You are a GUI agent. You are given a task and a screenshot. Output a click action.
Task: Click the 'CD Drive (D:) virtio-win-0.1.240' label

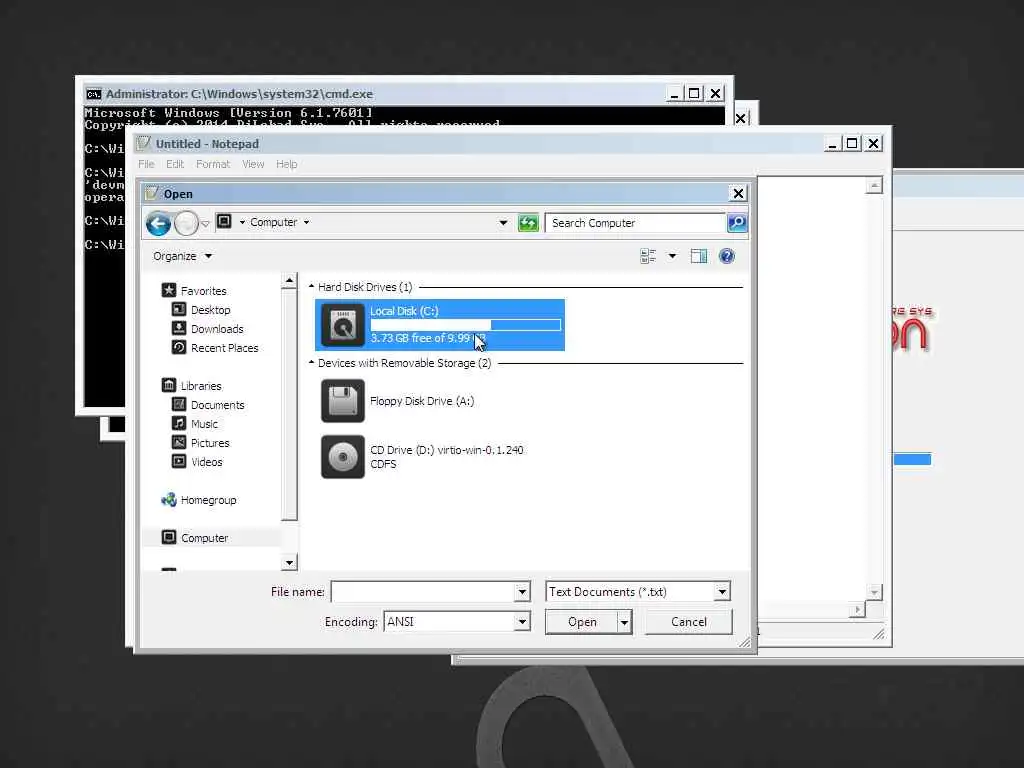(x=447, y=450)
